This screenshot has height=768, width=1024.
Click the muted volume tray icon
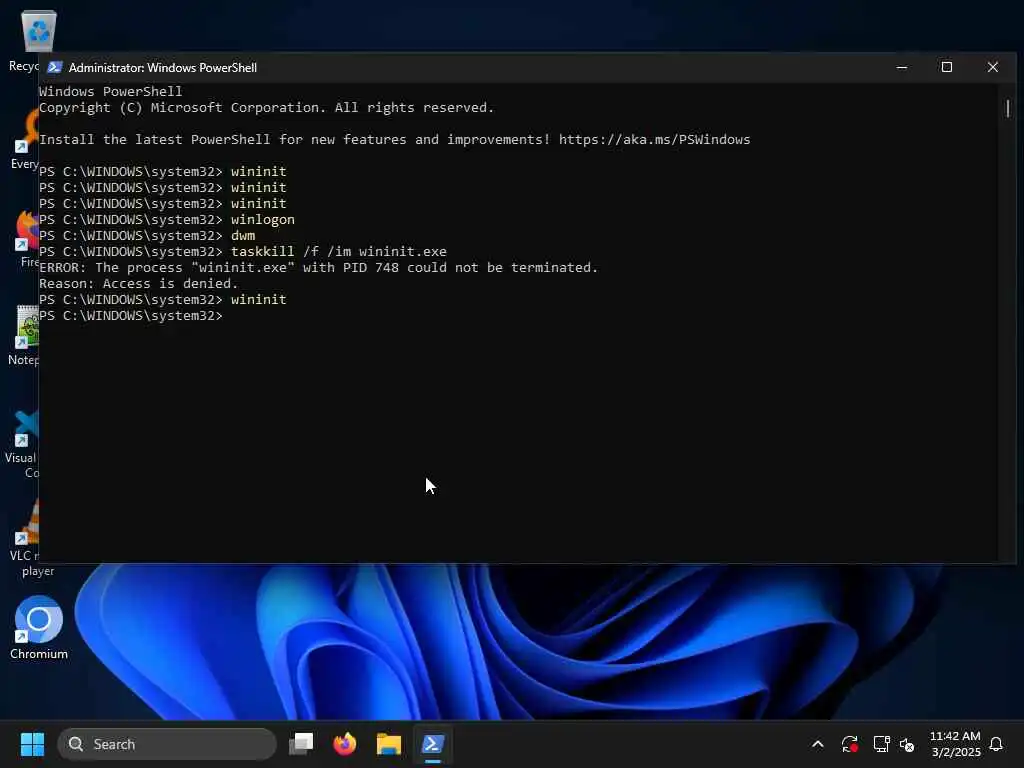tap(906, 744)
